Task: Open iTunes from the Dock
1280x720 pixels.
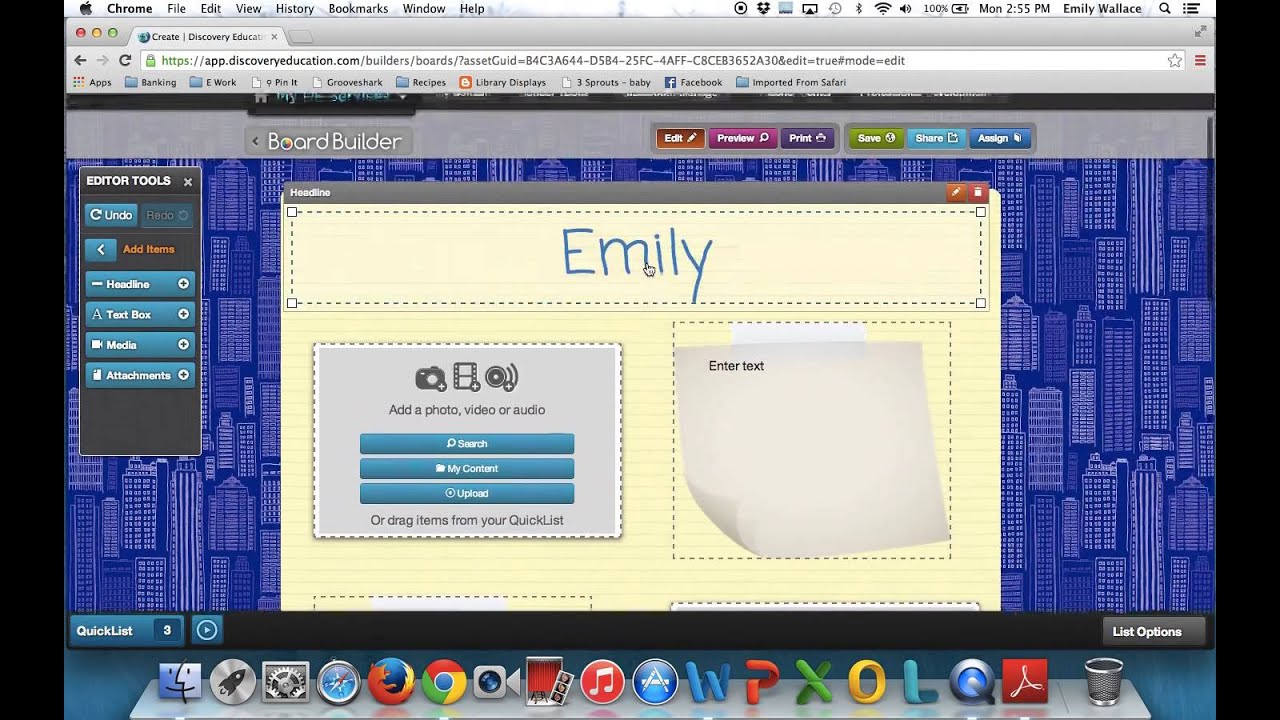Action: tap(602, 684)
